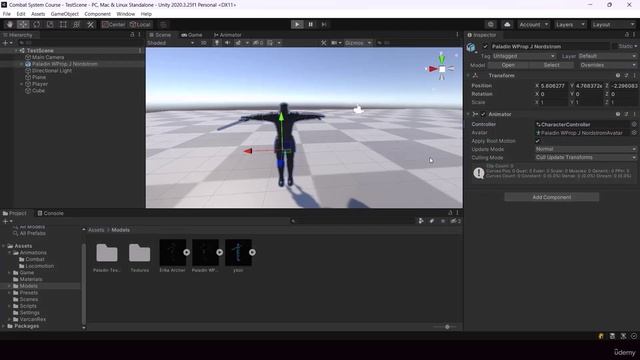
Task: Search assets by type icon
Action: (x=421, y=221)
